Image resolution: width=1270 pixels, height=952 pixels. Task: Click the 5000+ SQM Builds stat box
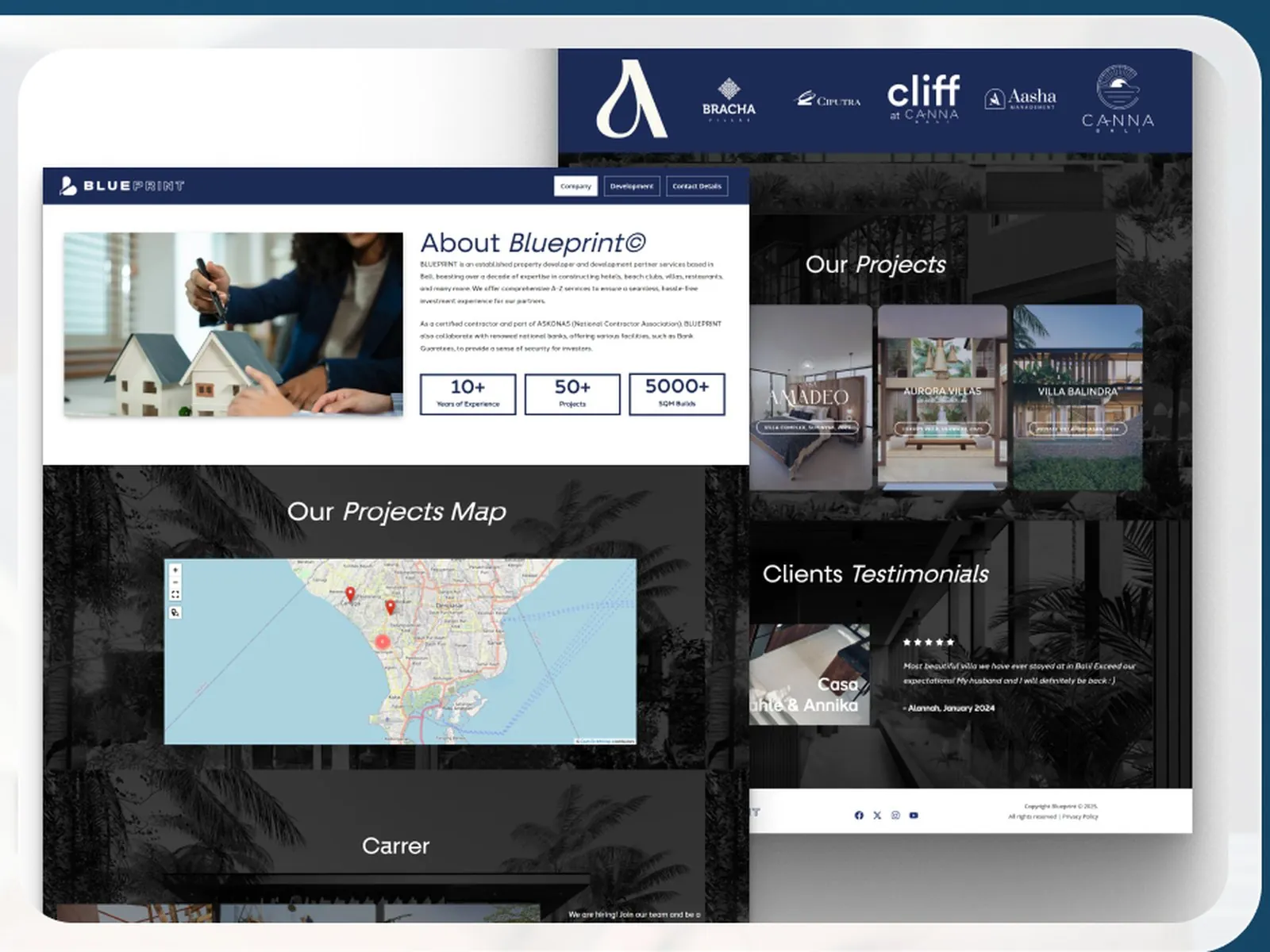[677, 394]
